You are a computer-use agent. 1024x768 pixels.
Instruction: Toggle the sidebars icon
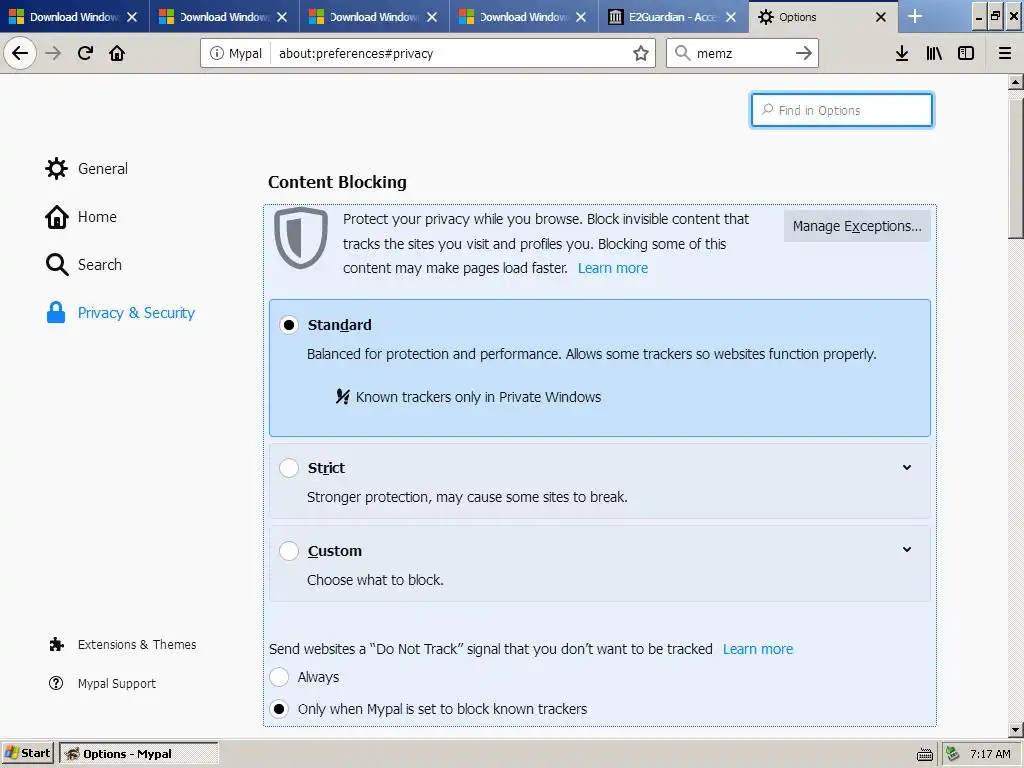coord(966,54)
